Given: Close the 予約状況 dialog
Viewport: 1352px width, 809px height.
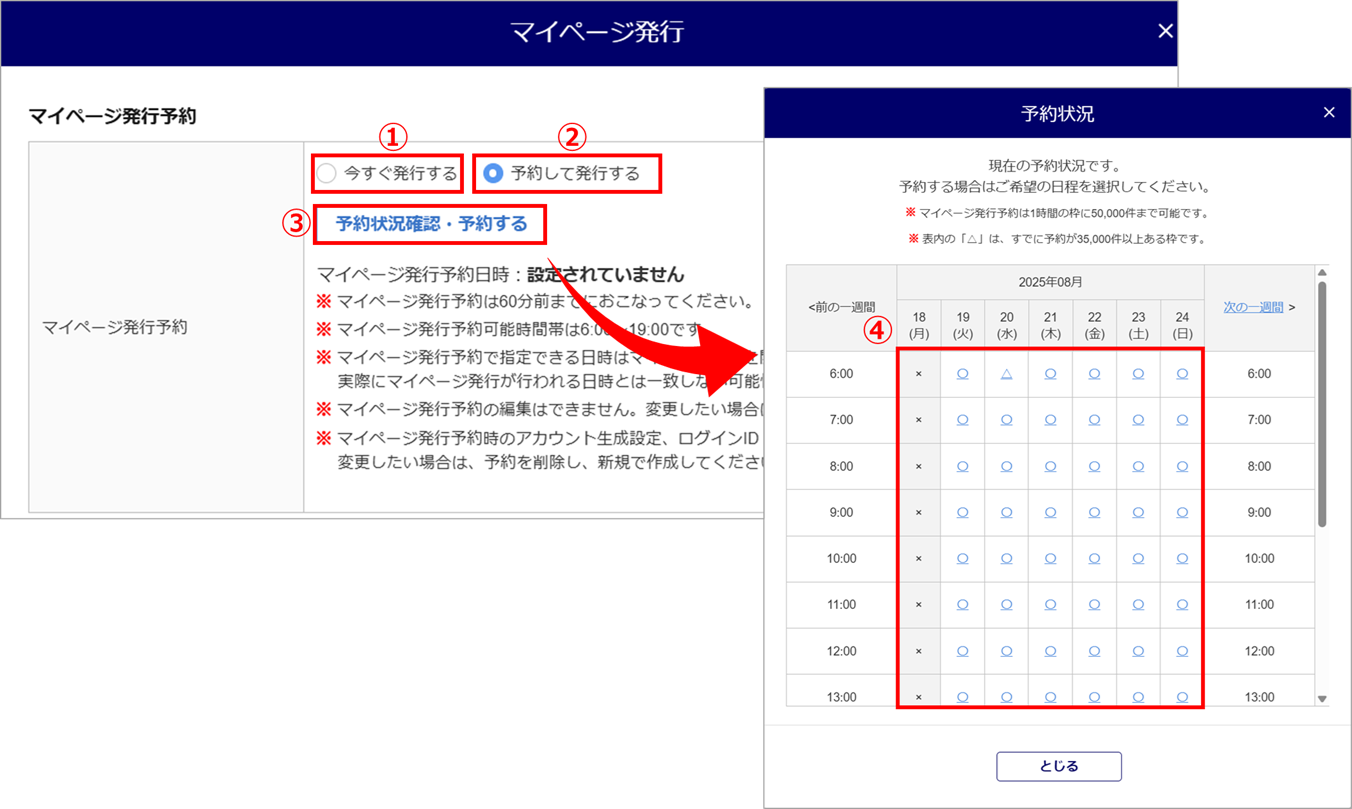Looking at the screenshot, I should tap(1328, 113).
